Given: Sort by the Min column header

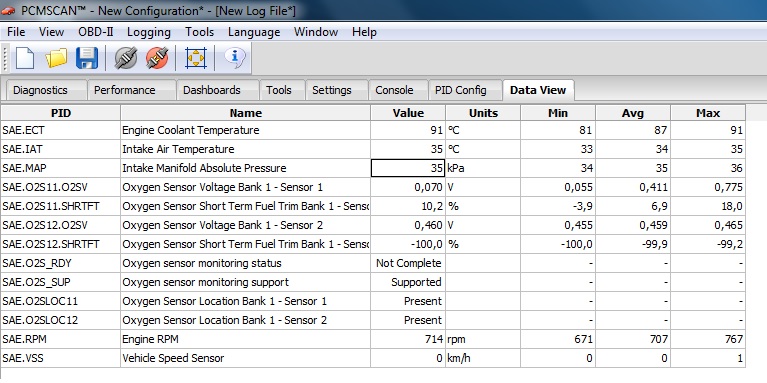Looking at the screenshot, I should 558,113.
